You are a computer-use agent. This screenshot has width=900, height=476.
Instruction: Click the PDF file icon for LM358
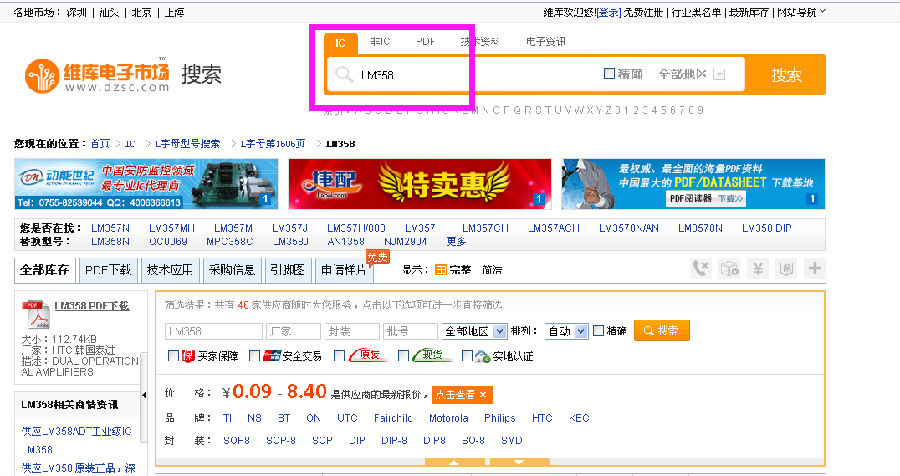(36, 315)
